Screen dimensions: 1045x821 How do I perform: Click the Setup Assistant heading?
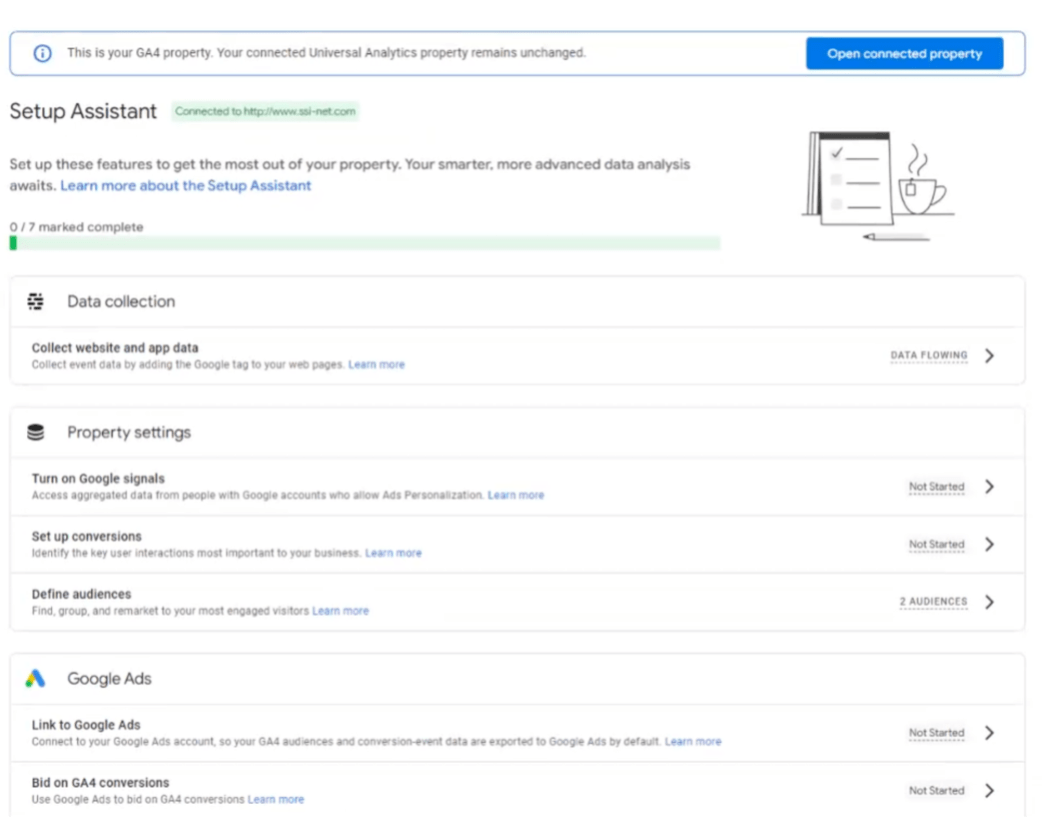click(x=83, y=111)
